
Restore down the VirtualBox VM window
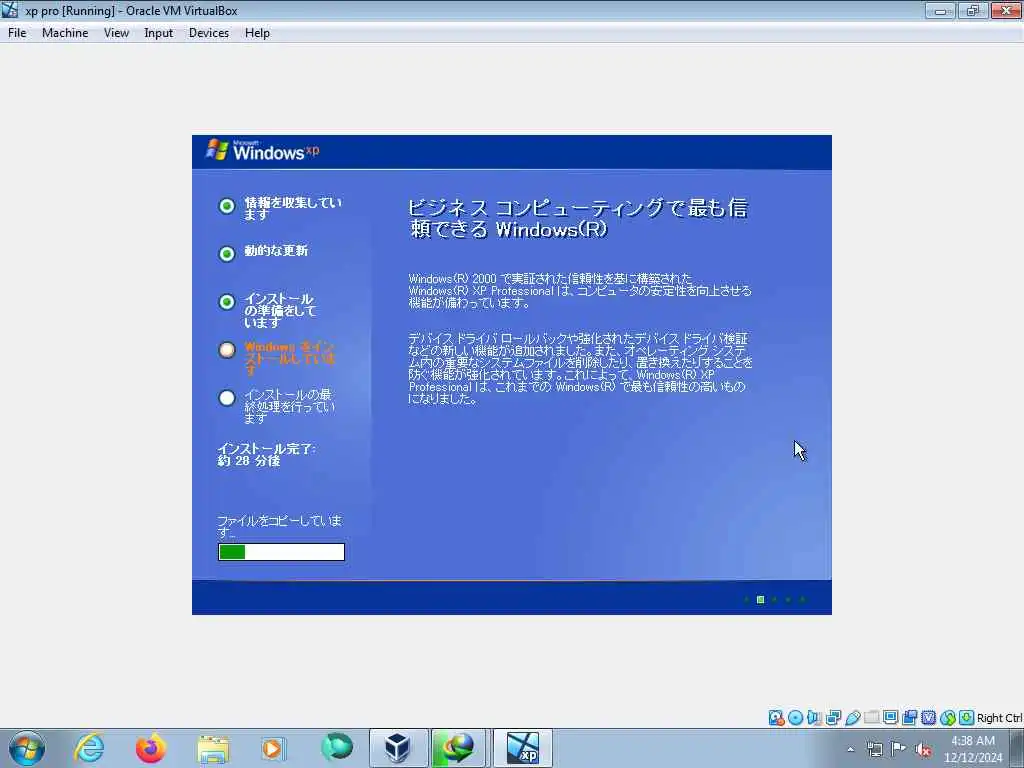click(x=973, y=10)
